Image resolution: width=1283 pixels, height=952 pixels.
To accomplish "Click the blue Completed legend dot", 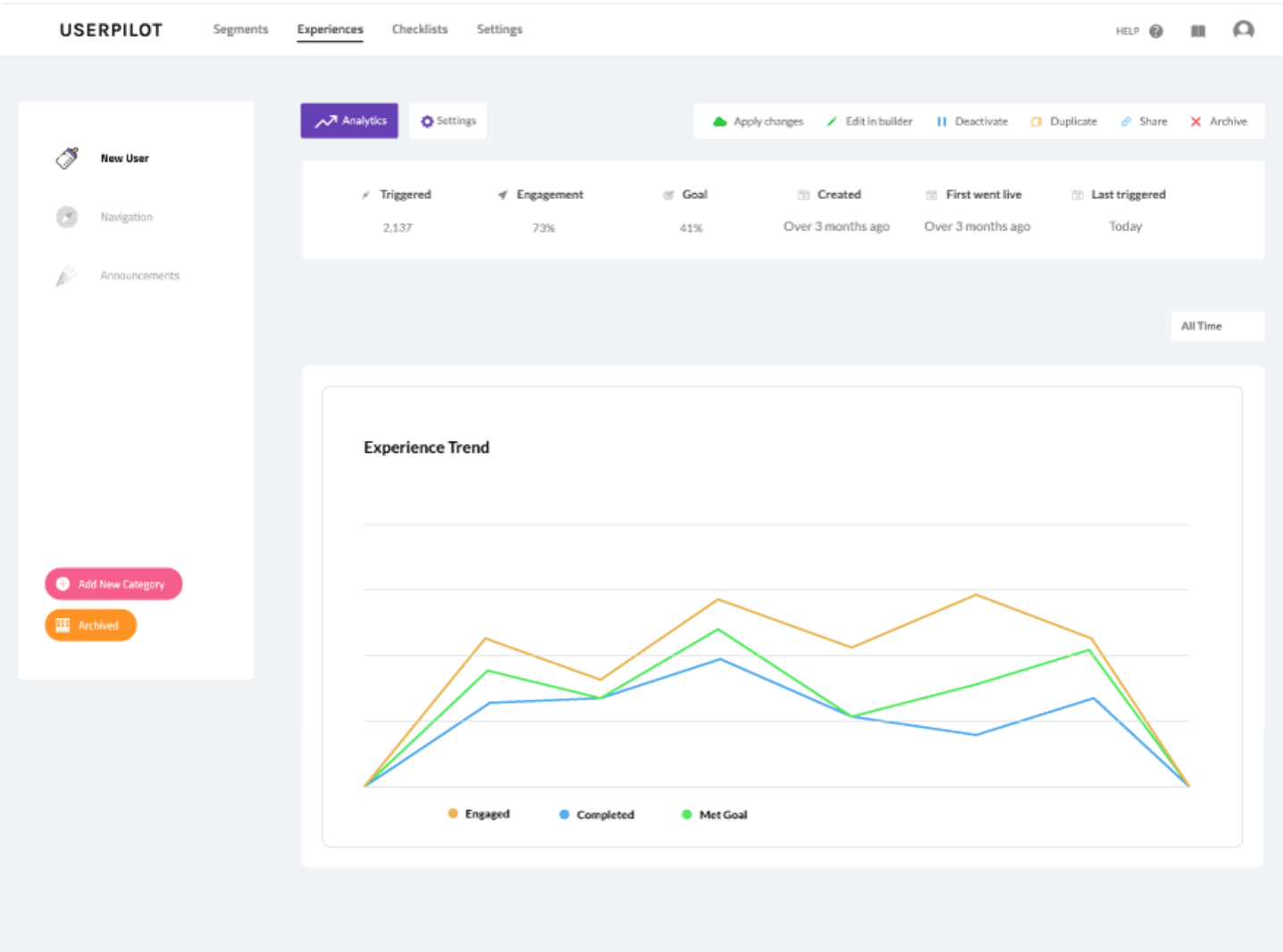I will [564, 814].
